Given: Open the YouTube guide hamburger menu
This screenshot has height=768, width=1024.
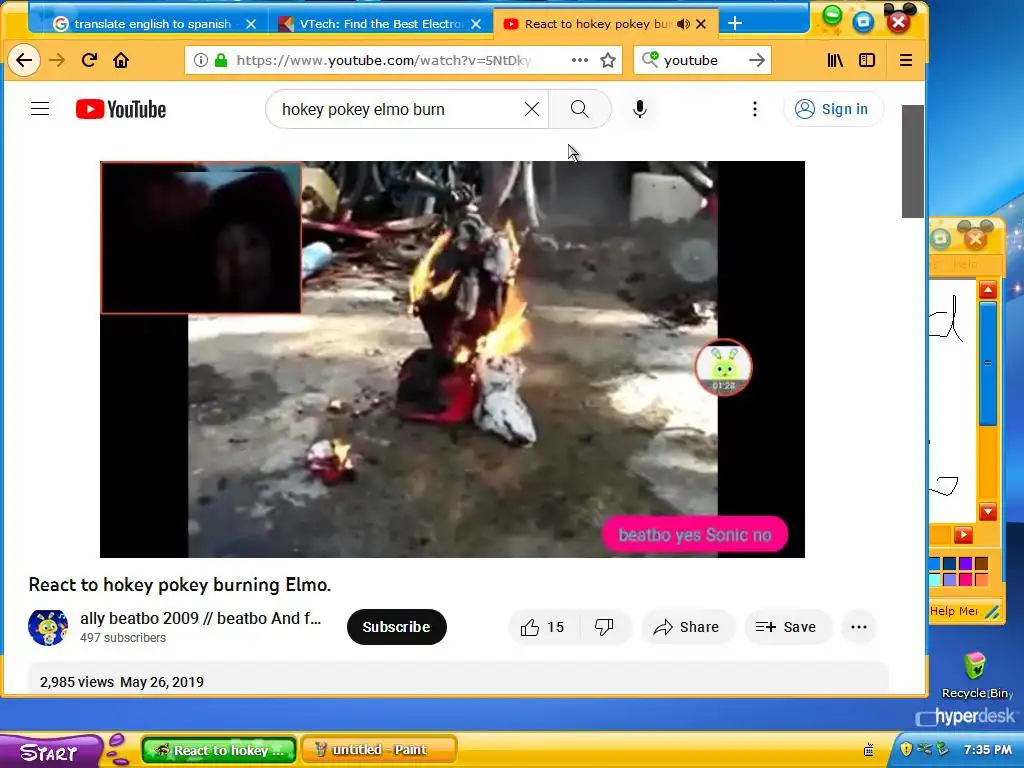Looking at the screenshot, I should click(x=40, y=109).
